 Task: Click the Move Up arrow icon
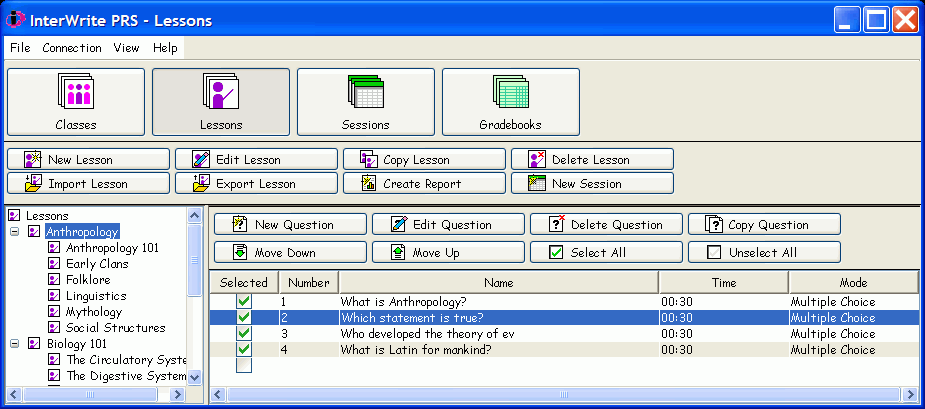[398, 252]
